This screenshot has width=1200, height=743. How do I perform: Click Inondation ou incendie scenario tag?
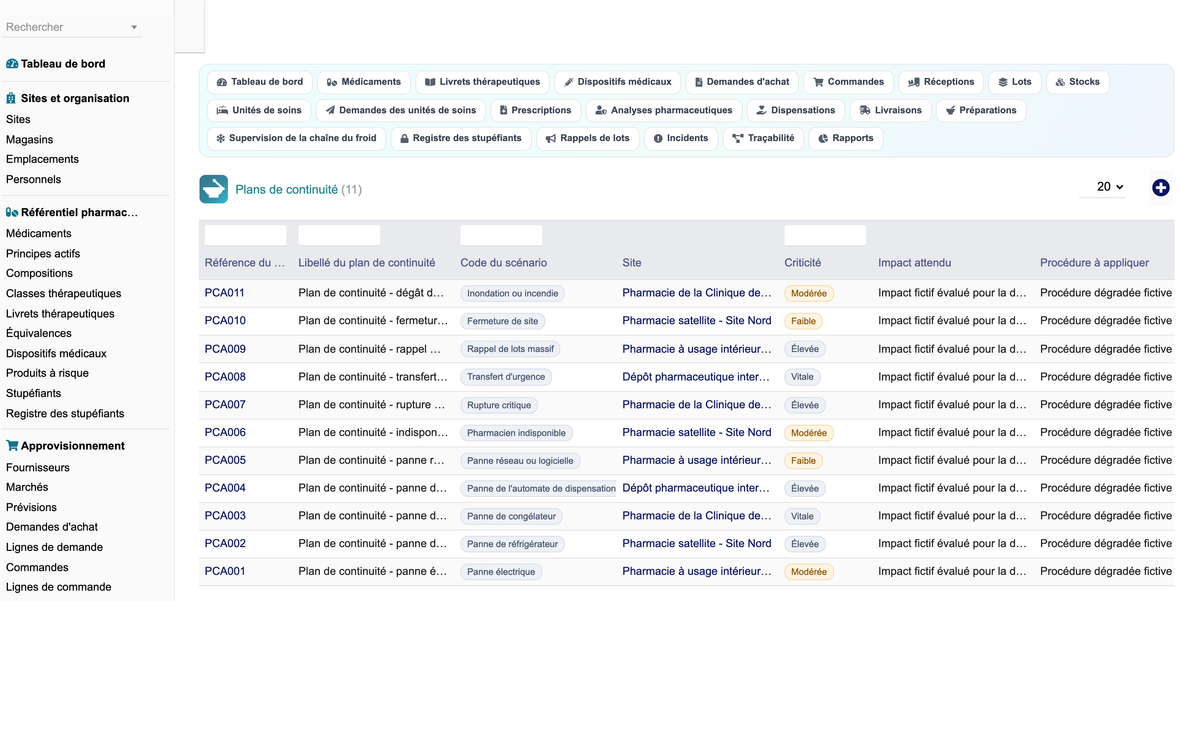(x=513, y=294)
